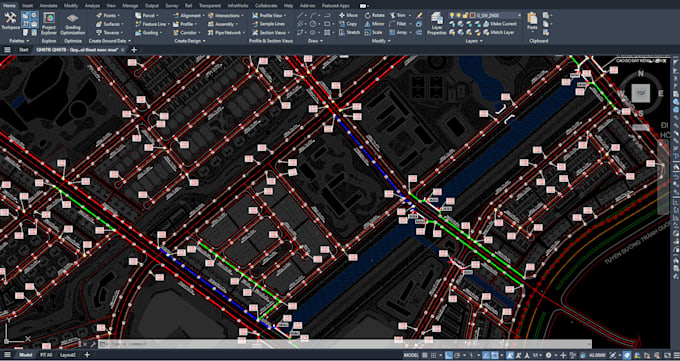This screenshot has height=361, width=680.
Task: Open Section Views tool
Action: (271, 33)
